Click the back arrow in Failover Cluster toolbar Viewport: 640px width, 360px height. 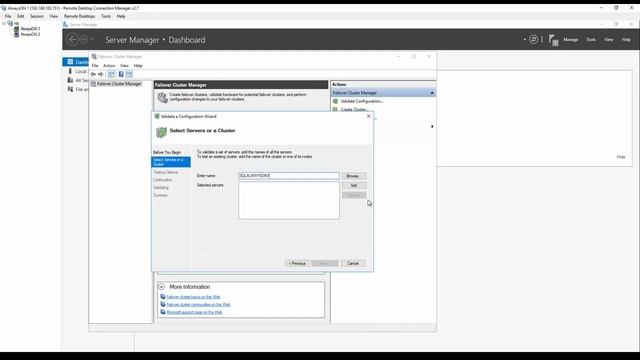(x=93, y=74)
